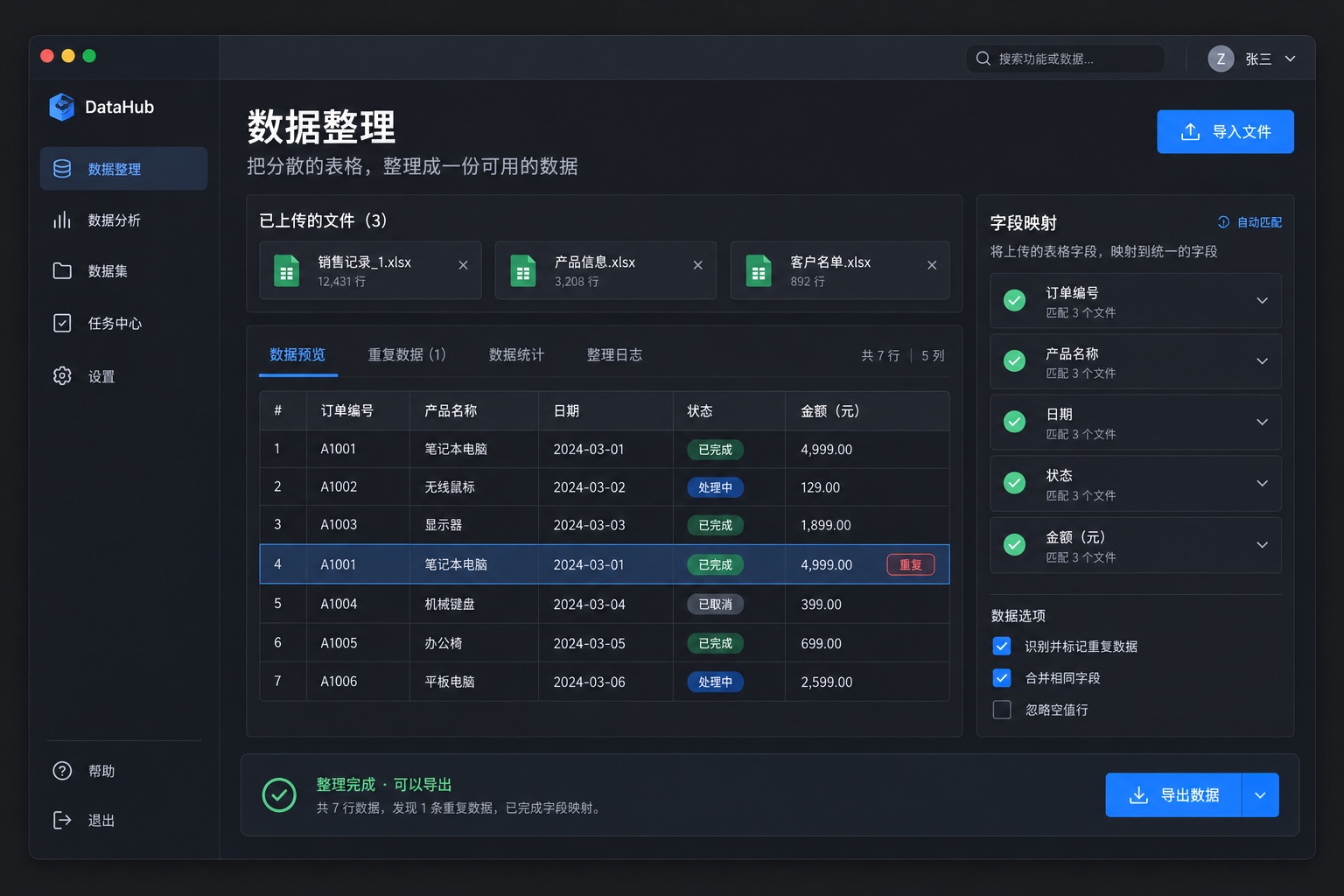Click the 已取消 status badge
Viewport: 1344px width, 896px height.
pos(716,604)
